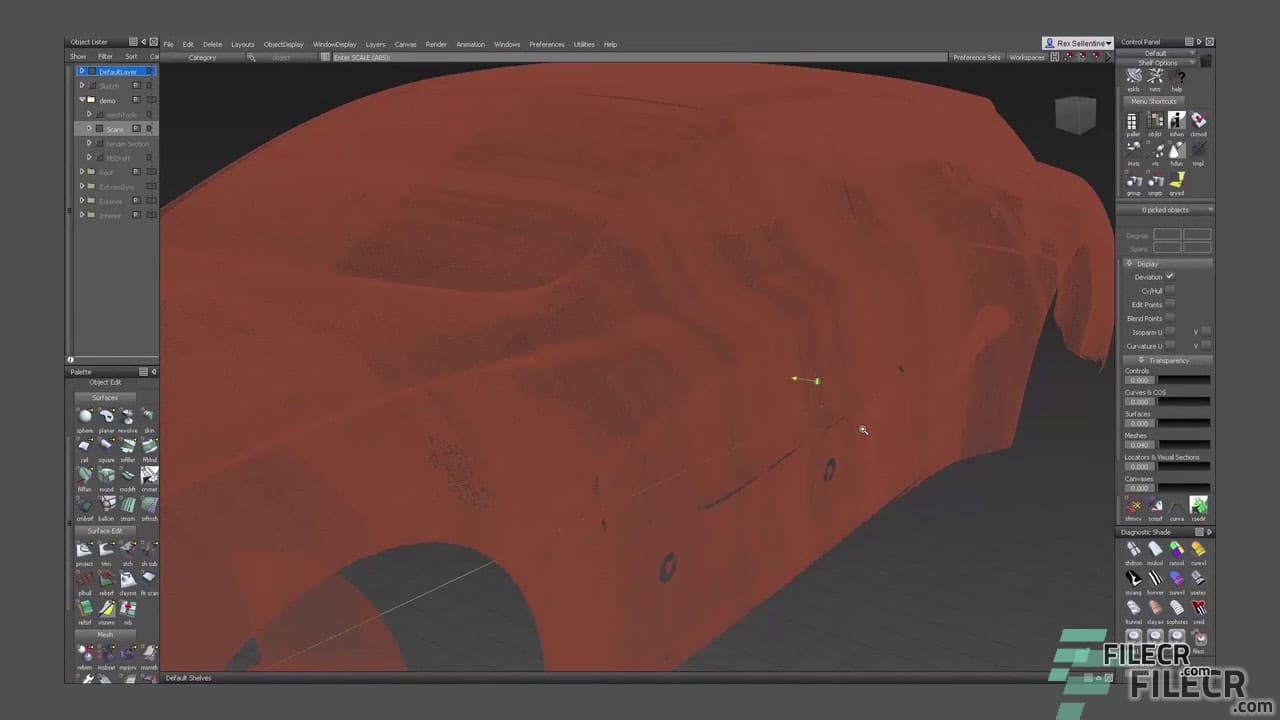Select the sphere tool in Surfaces palette
The image size is (1280, 720).
84,415
